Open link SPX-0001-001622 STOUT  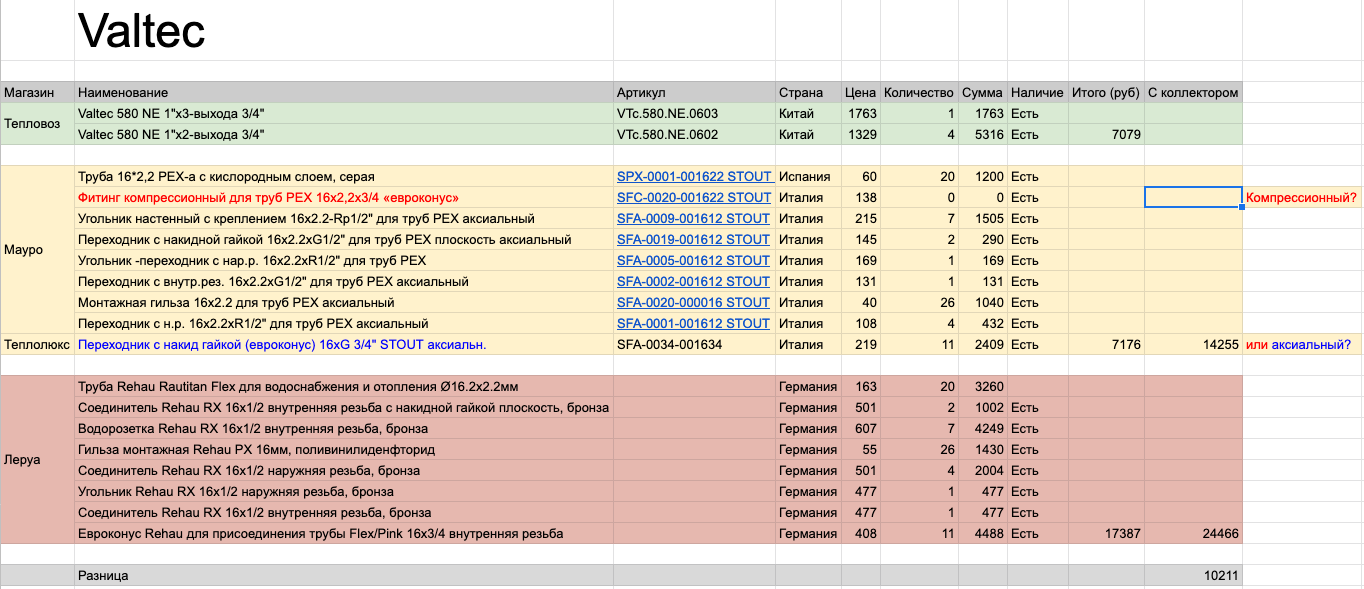coord(694,176)
